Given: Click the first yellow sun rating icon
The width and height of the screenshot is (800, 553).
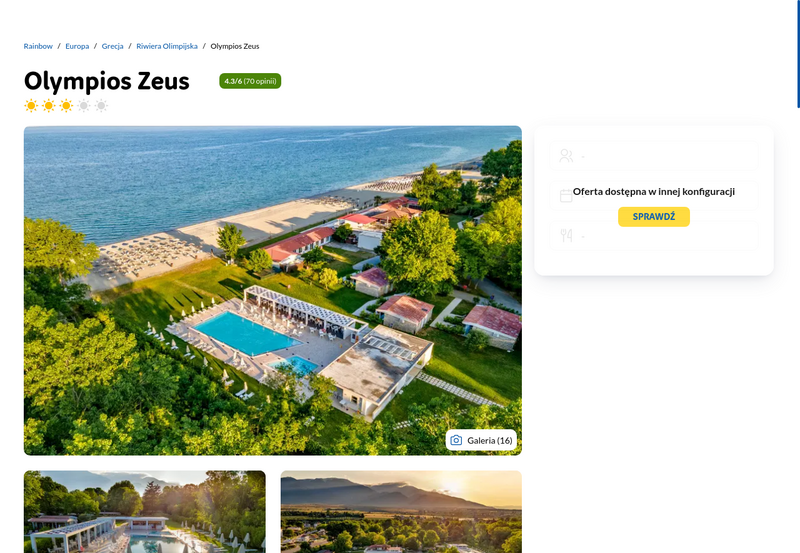Looking at the screenshot, I should tap(31, 106).
